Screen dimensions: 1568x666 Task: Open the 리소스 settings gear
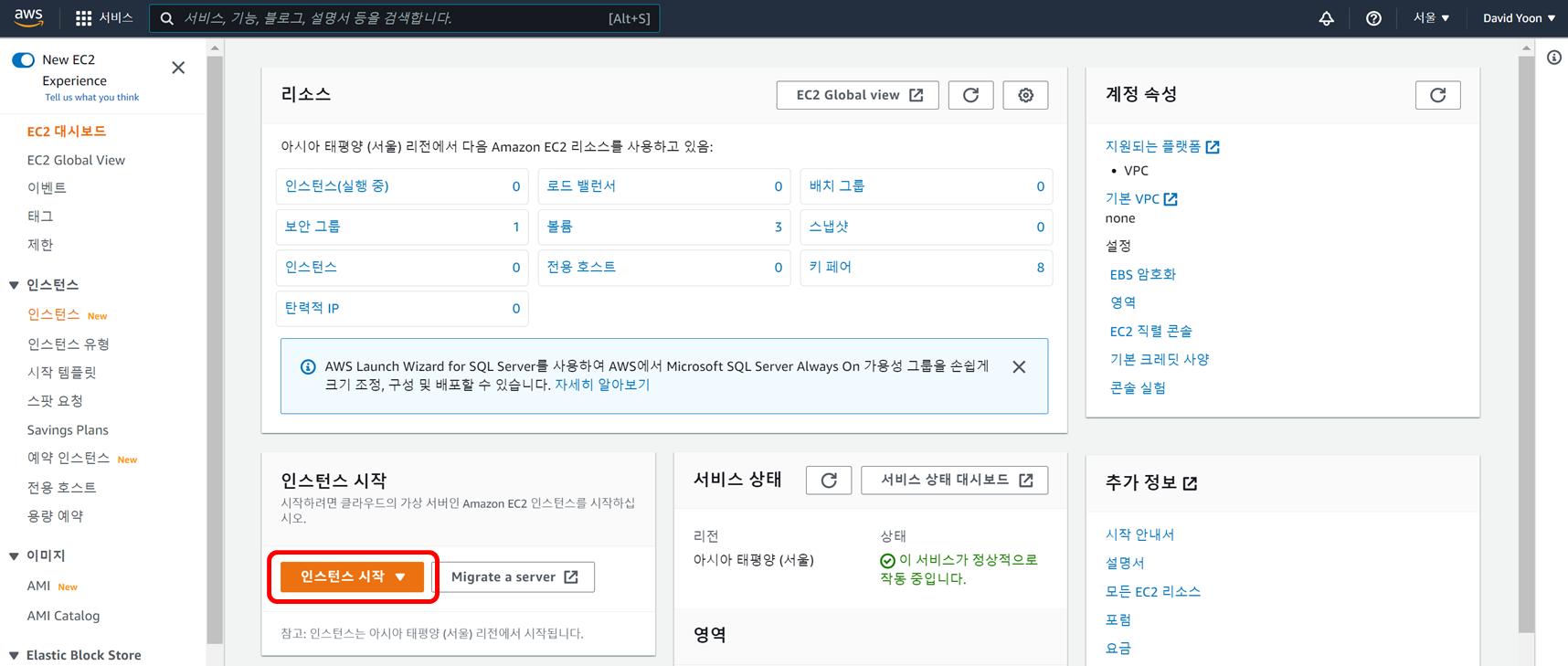[x=1025, y=95]
